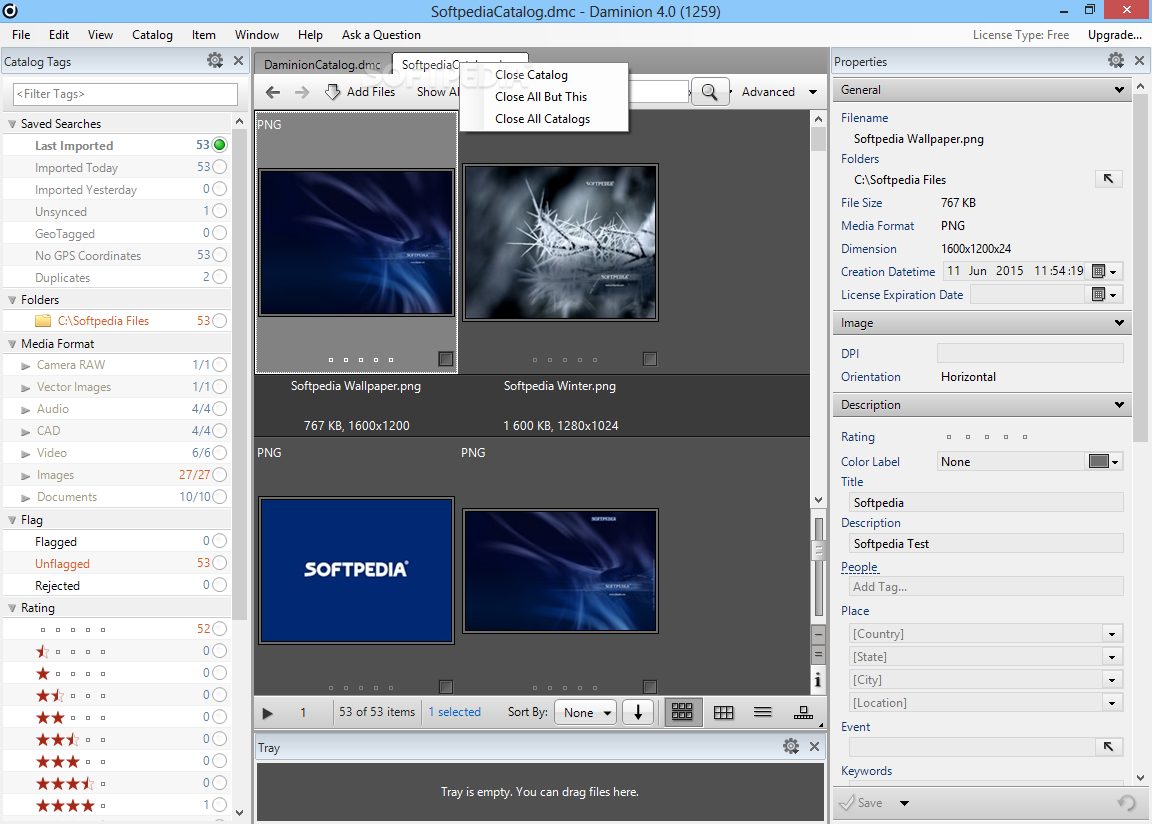Switch to list lines view
1152x824 pixels.
tap(763, 712)
